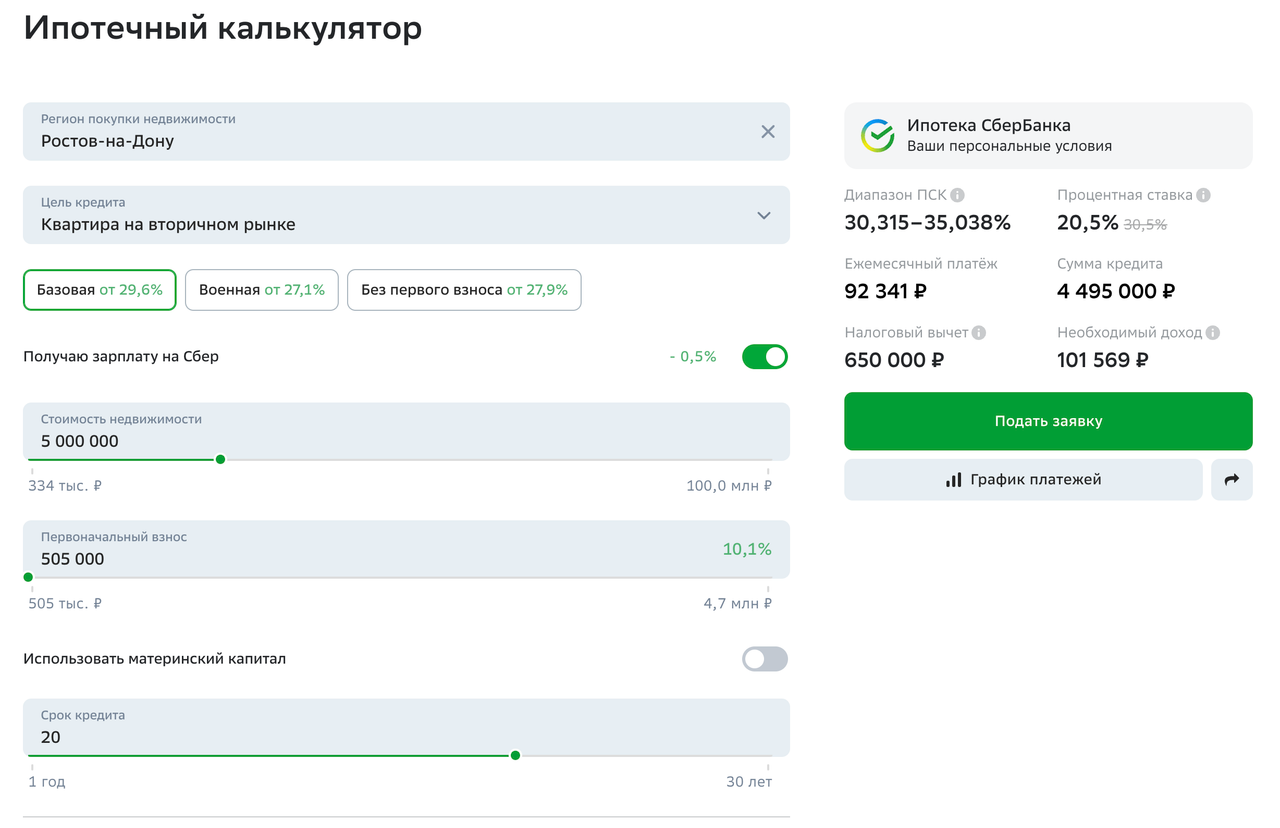Click the 1 год minimum term label

(x=47, y=782)
